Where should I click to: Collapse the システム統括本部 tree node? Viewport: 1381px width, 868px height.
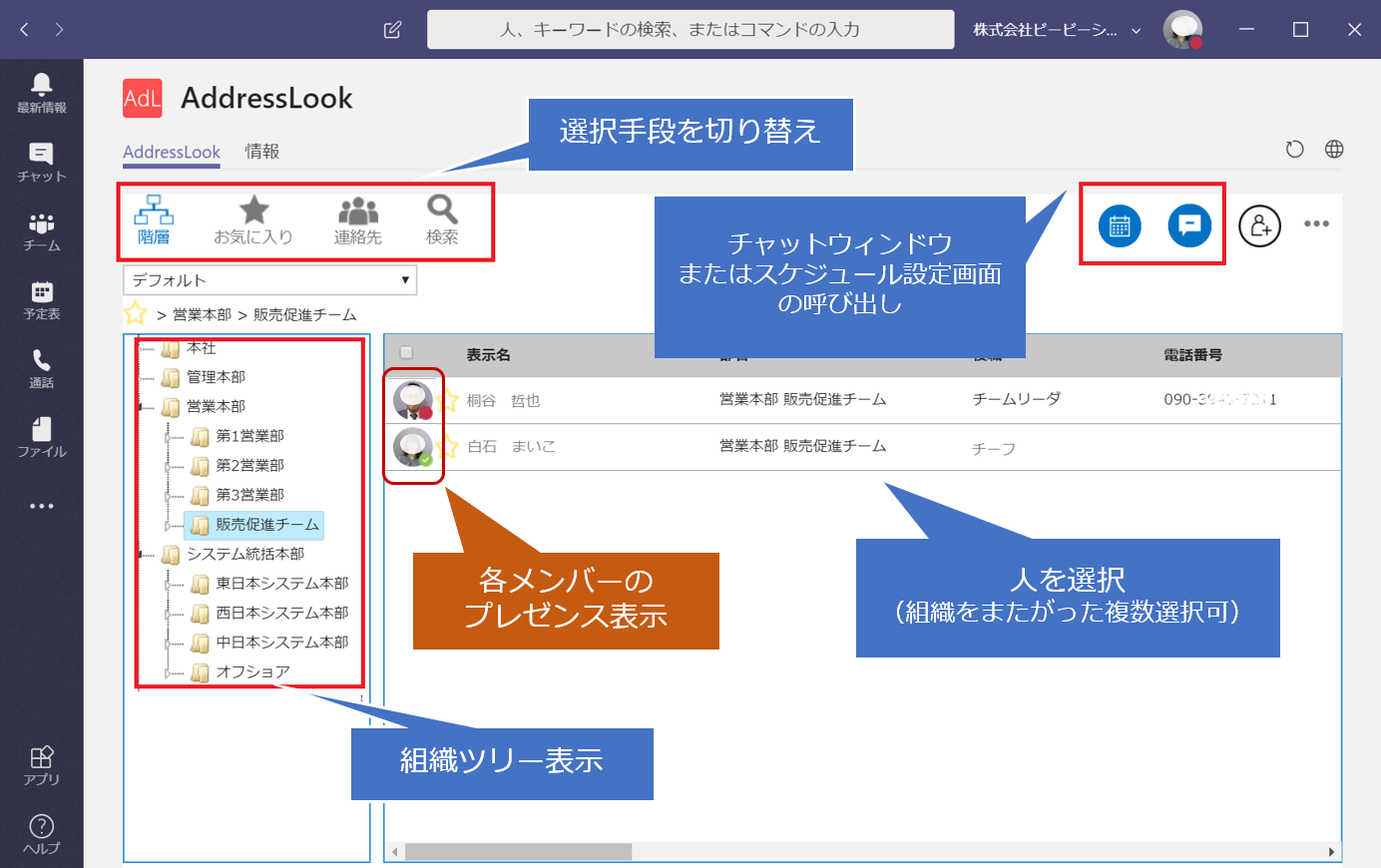pos(142,554)
